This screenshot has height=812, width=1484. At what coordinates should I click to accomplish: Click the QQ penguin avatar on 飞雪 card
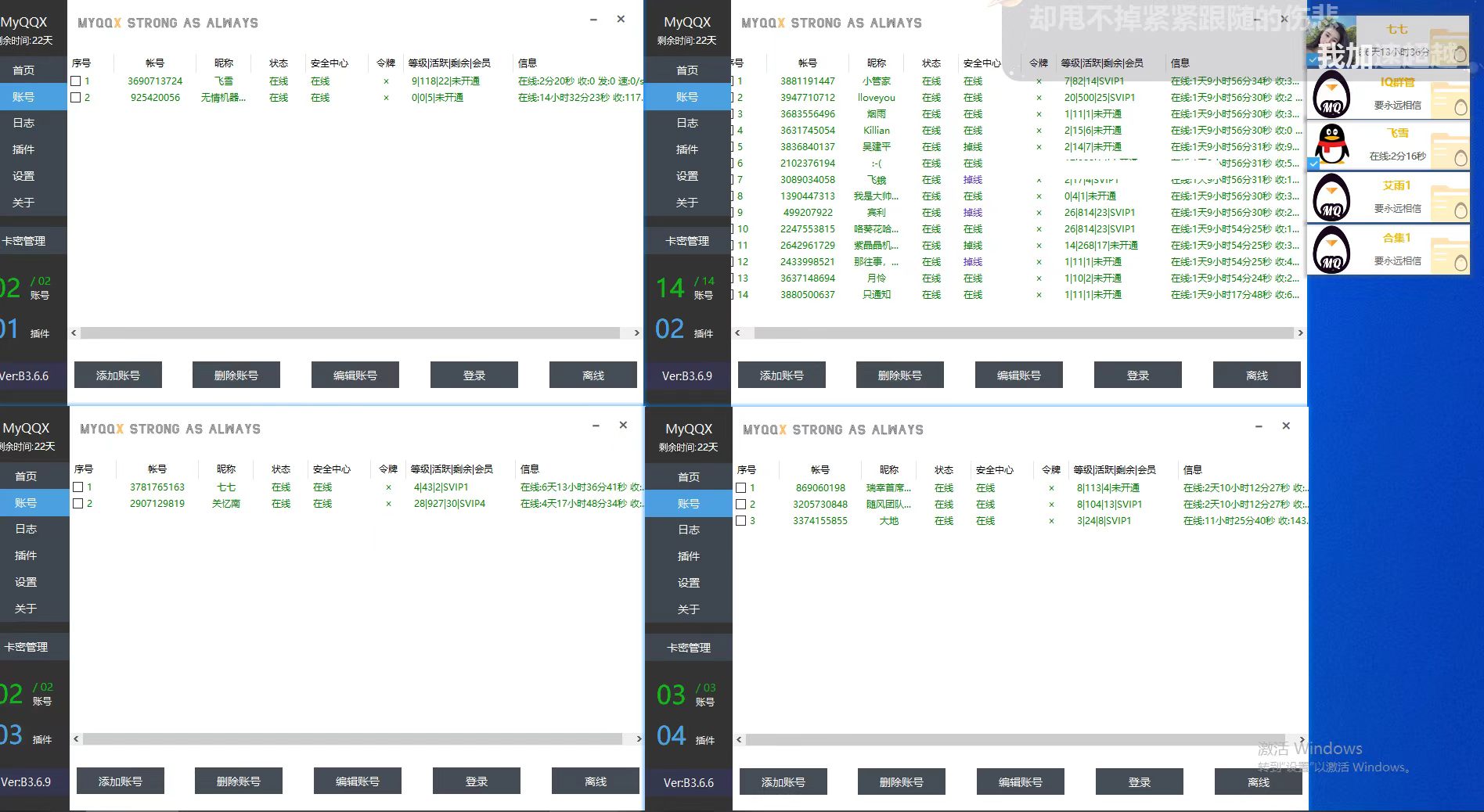coord(1331,145)
